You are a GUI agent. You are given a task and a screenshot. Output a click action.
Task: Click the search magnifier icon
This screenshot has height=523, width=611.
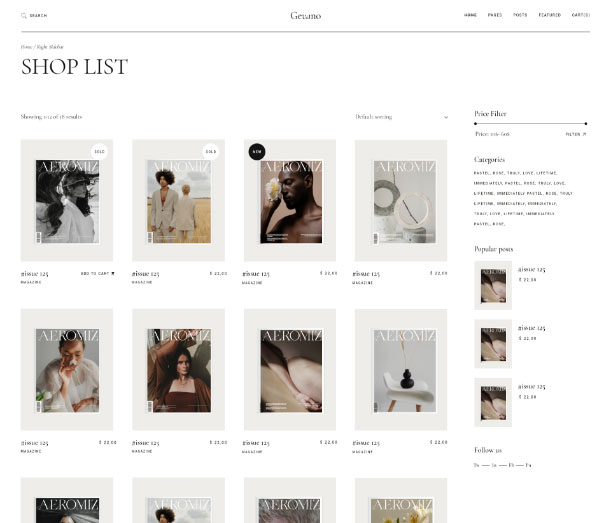coord(24,16)
